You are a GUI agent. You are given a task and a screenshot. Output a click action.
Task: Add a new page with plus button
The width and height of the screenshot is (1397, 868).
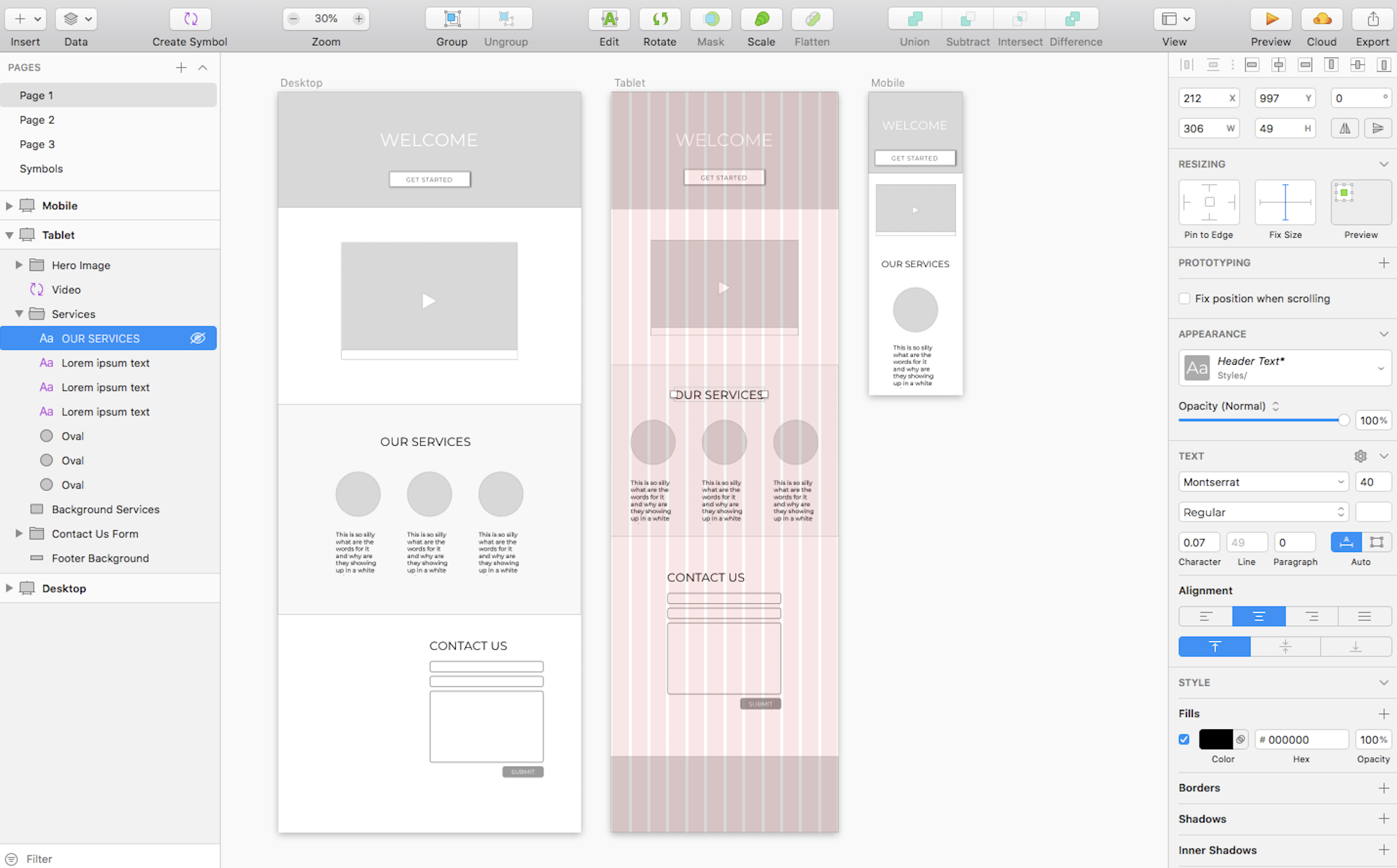coord(181,68)
